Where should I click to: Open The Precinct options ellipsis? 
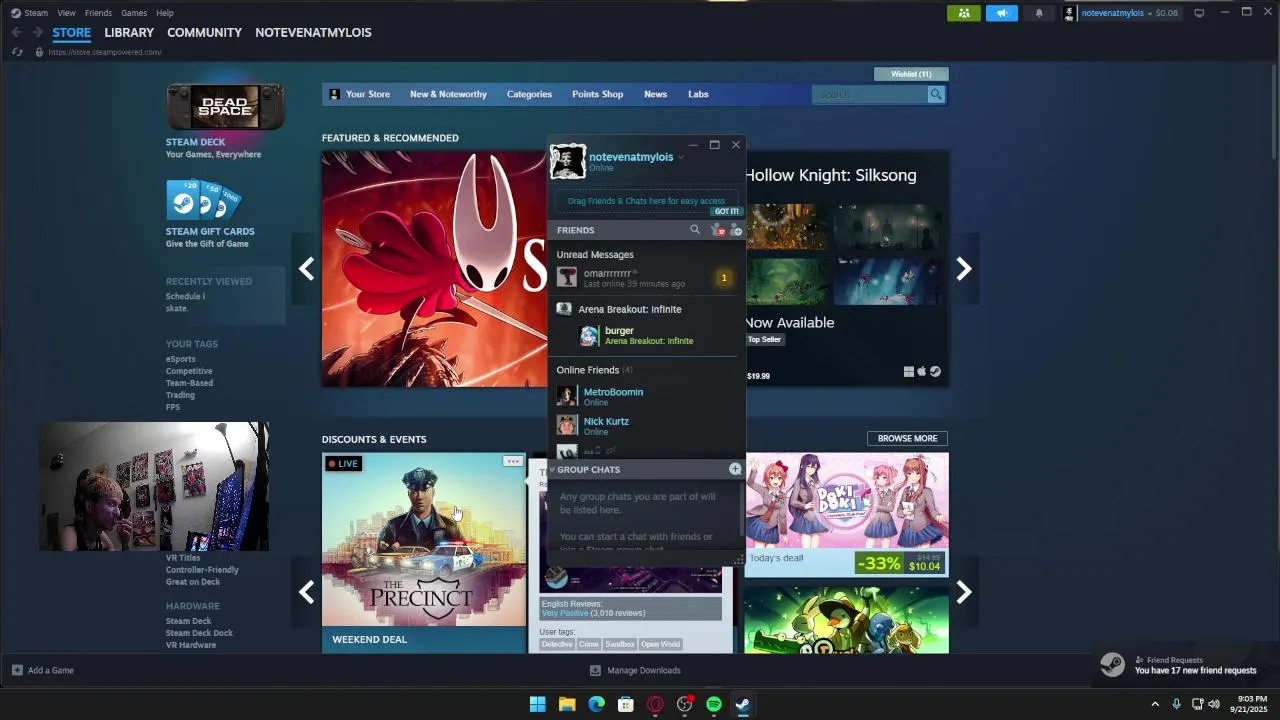(513, 461)
